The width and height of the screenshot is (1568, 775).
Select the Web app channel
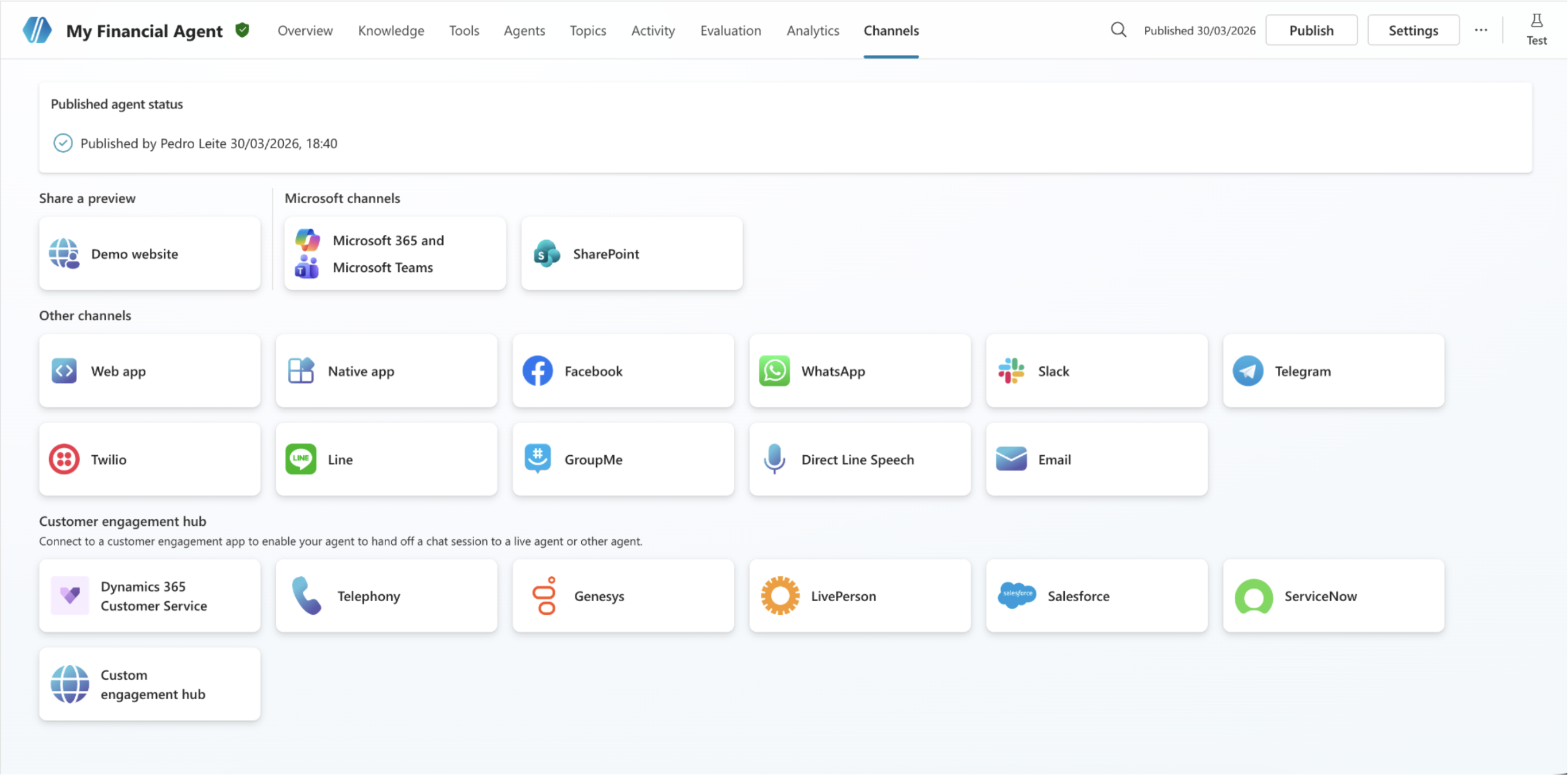pyautogui.click(x=150, y=370)
